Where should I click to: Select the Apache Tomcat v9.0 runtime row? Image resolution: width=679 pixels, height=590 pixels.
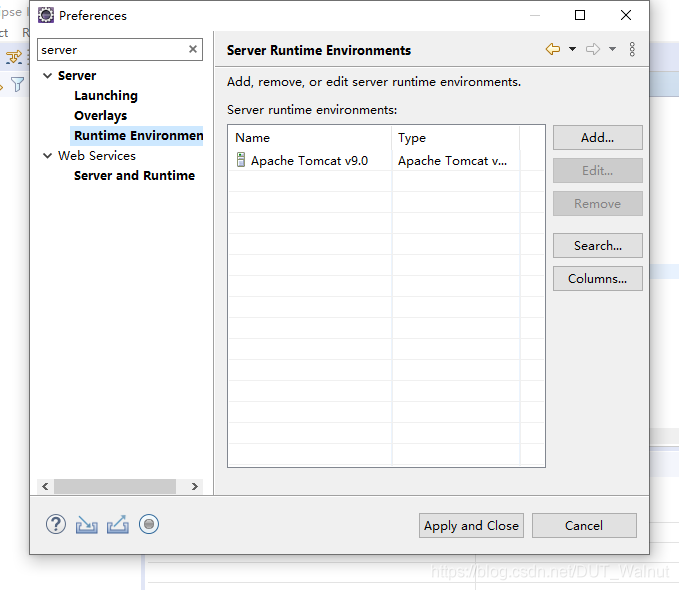coord(386,161)
